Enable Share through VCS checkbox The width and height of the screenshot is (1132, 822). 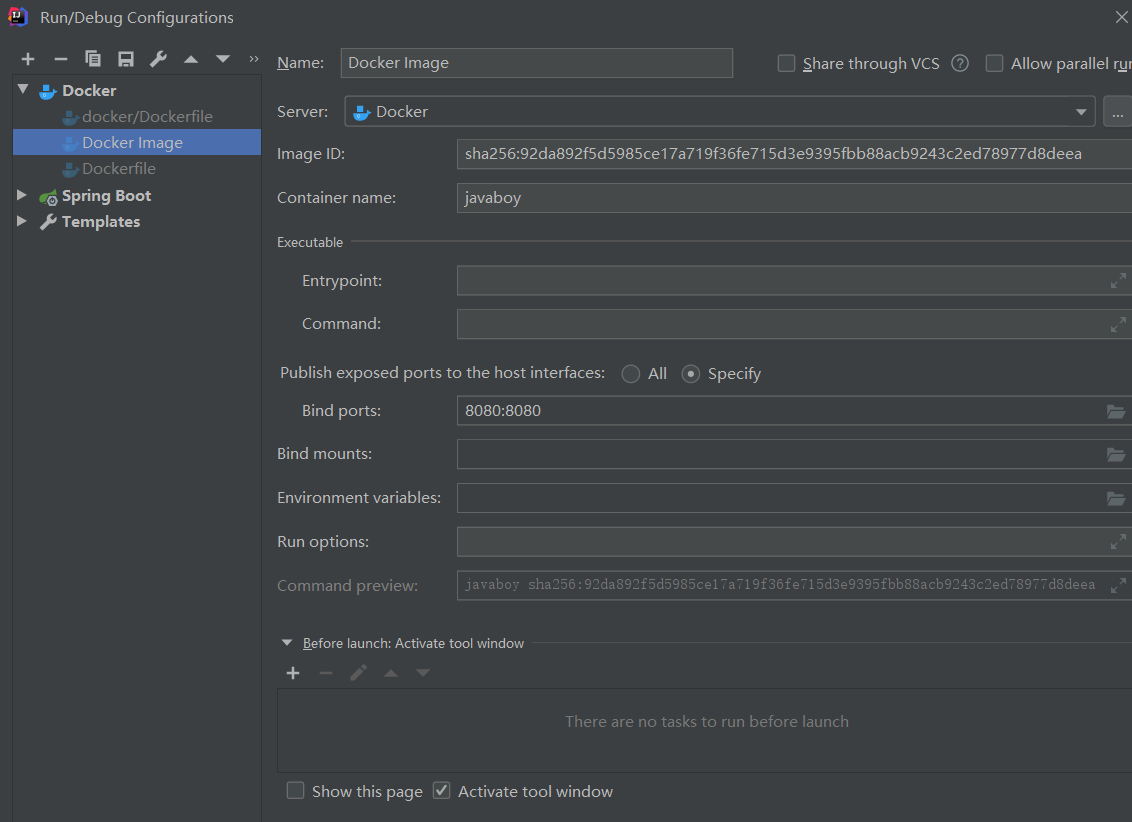click(787, 64)
